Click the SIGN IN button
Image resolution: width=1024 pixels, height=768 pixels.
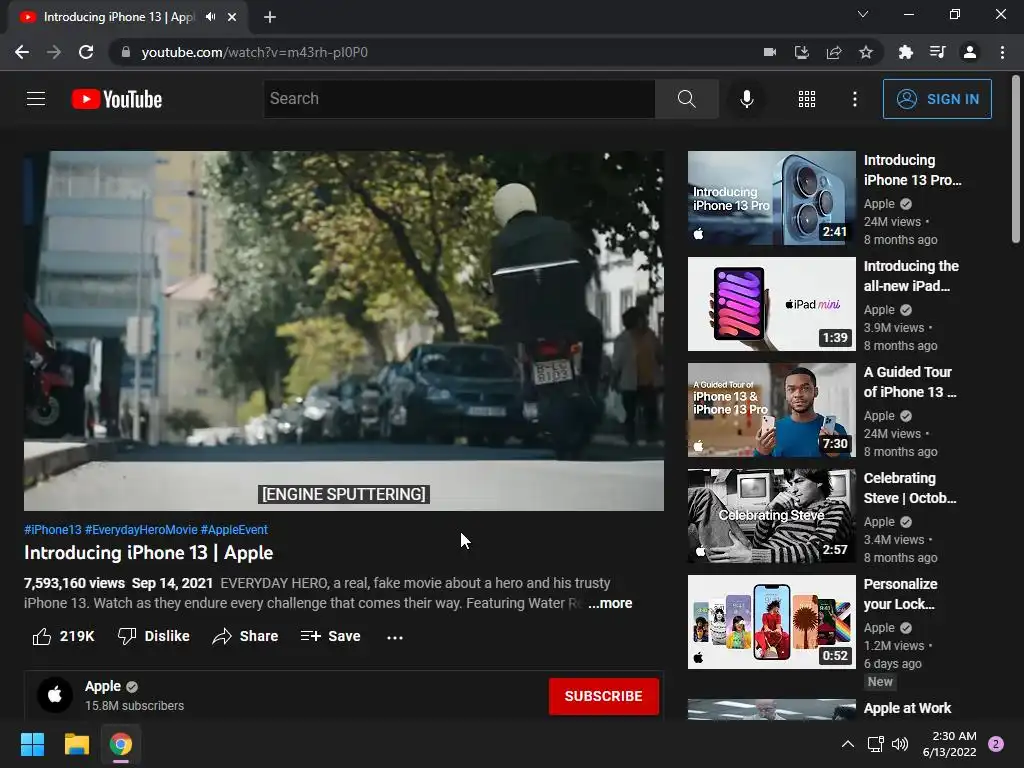tap(937, 99)
